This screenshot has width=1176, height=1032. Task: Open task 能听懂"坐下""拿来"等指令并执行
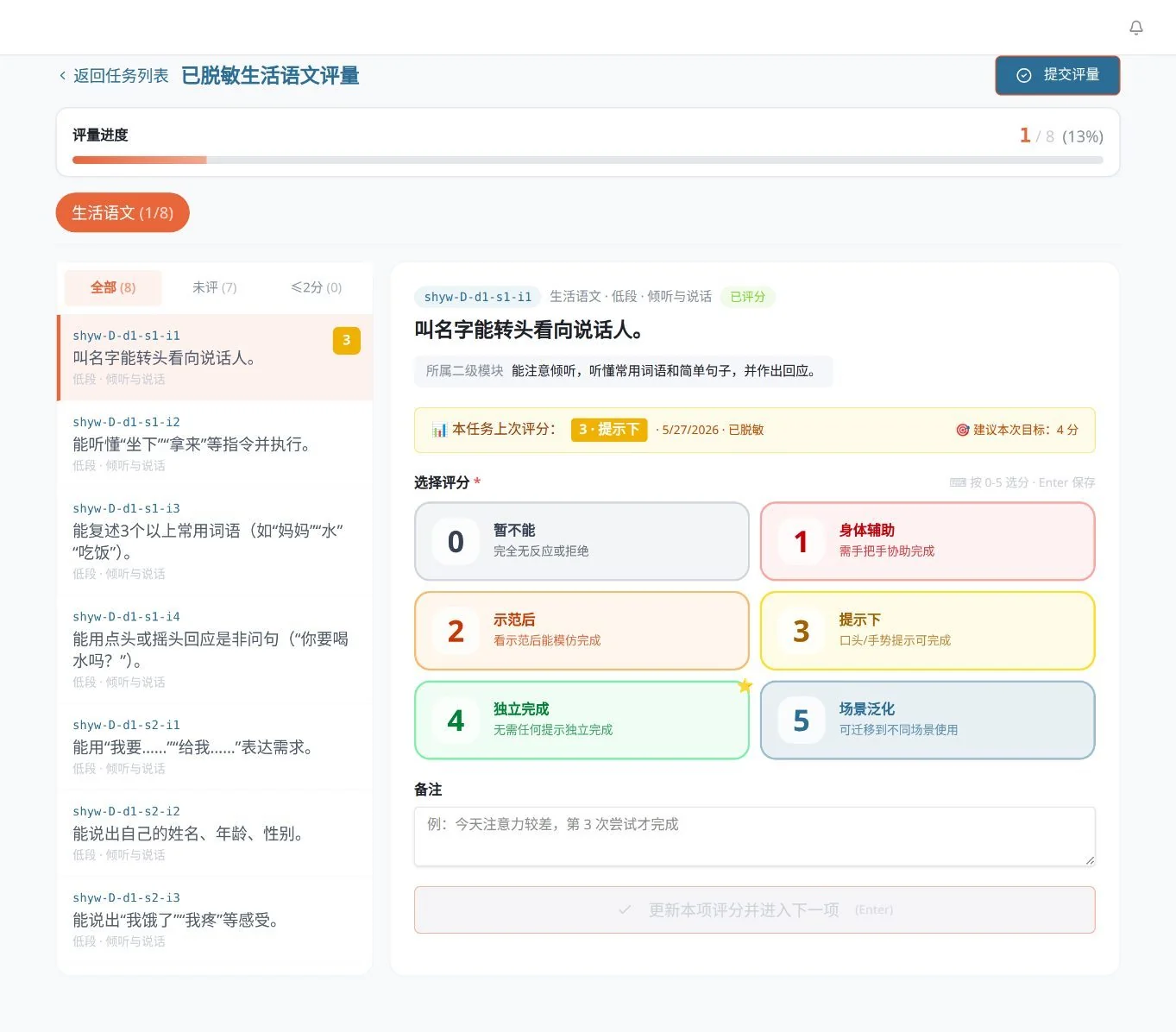215,444
